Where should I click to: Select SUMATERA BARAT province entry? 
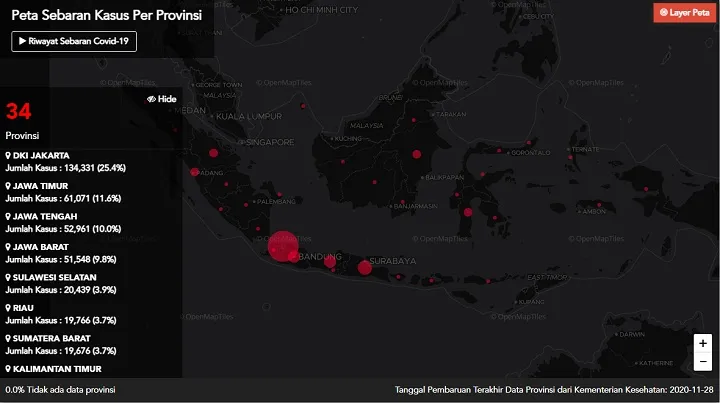pos(61,344)
